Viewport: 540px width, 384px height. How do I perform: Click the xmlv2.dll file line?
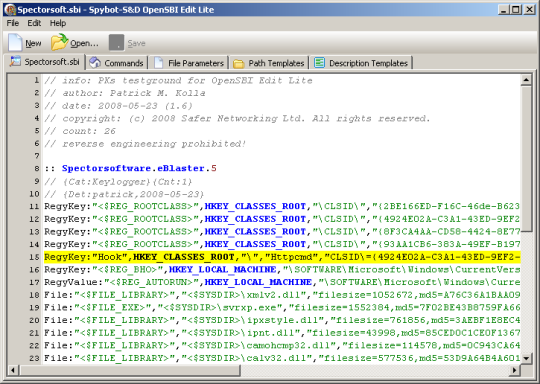282,295
